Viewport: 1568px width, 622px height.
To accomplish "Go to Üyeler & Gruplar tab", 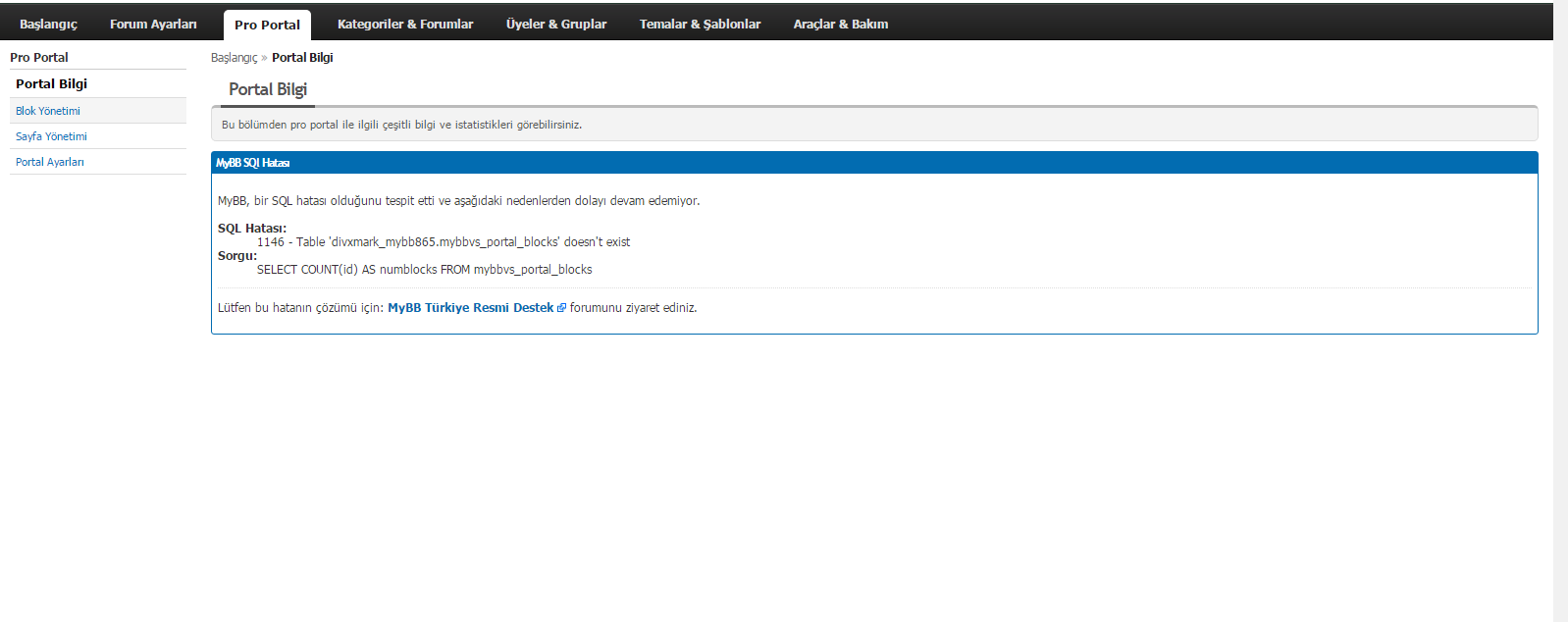I will pos(556,24).
